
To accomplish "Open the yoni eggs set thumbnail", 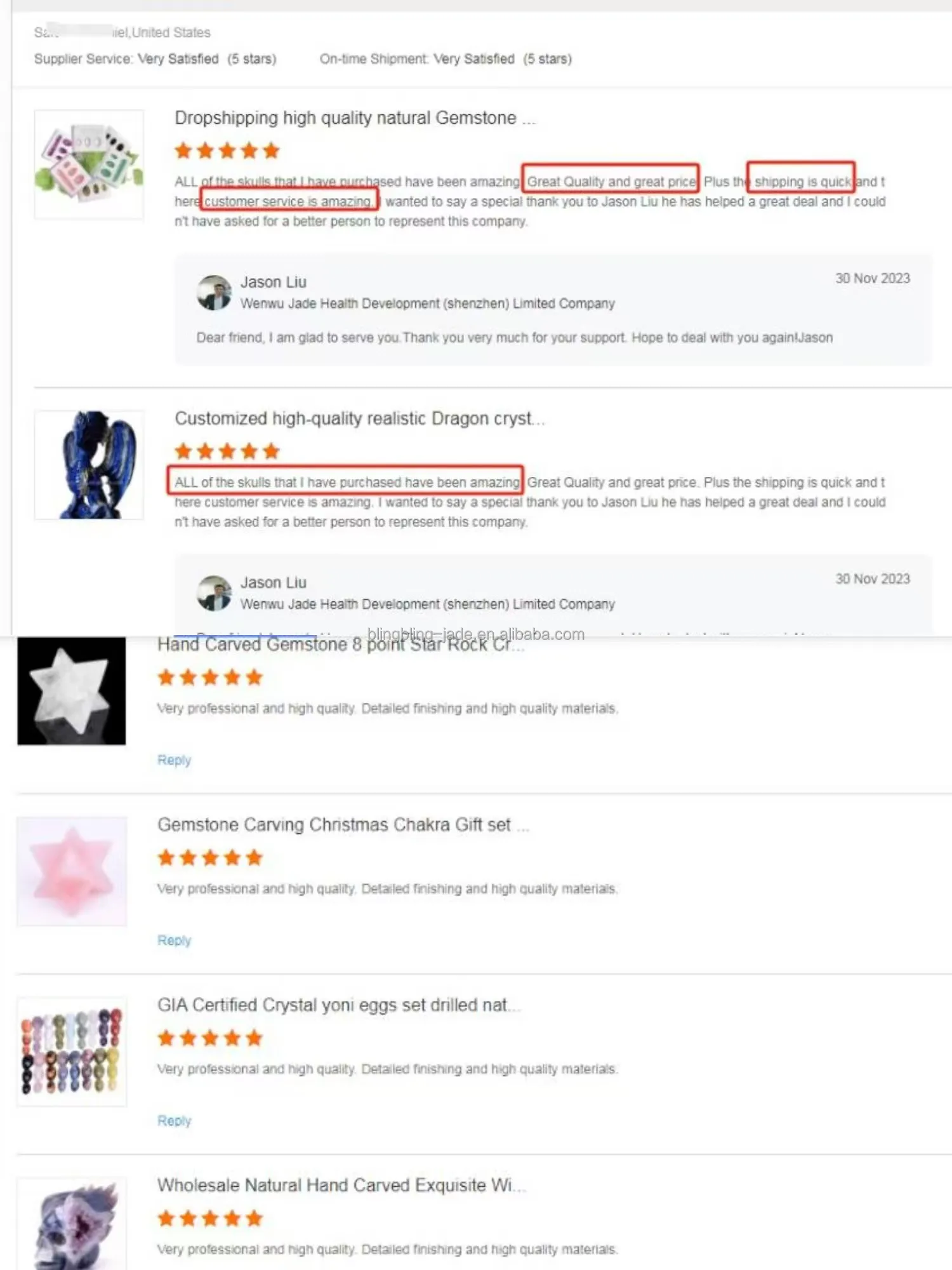I will click(x=72, y=1052).
